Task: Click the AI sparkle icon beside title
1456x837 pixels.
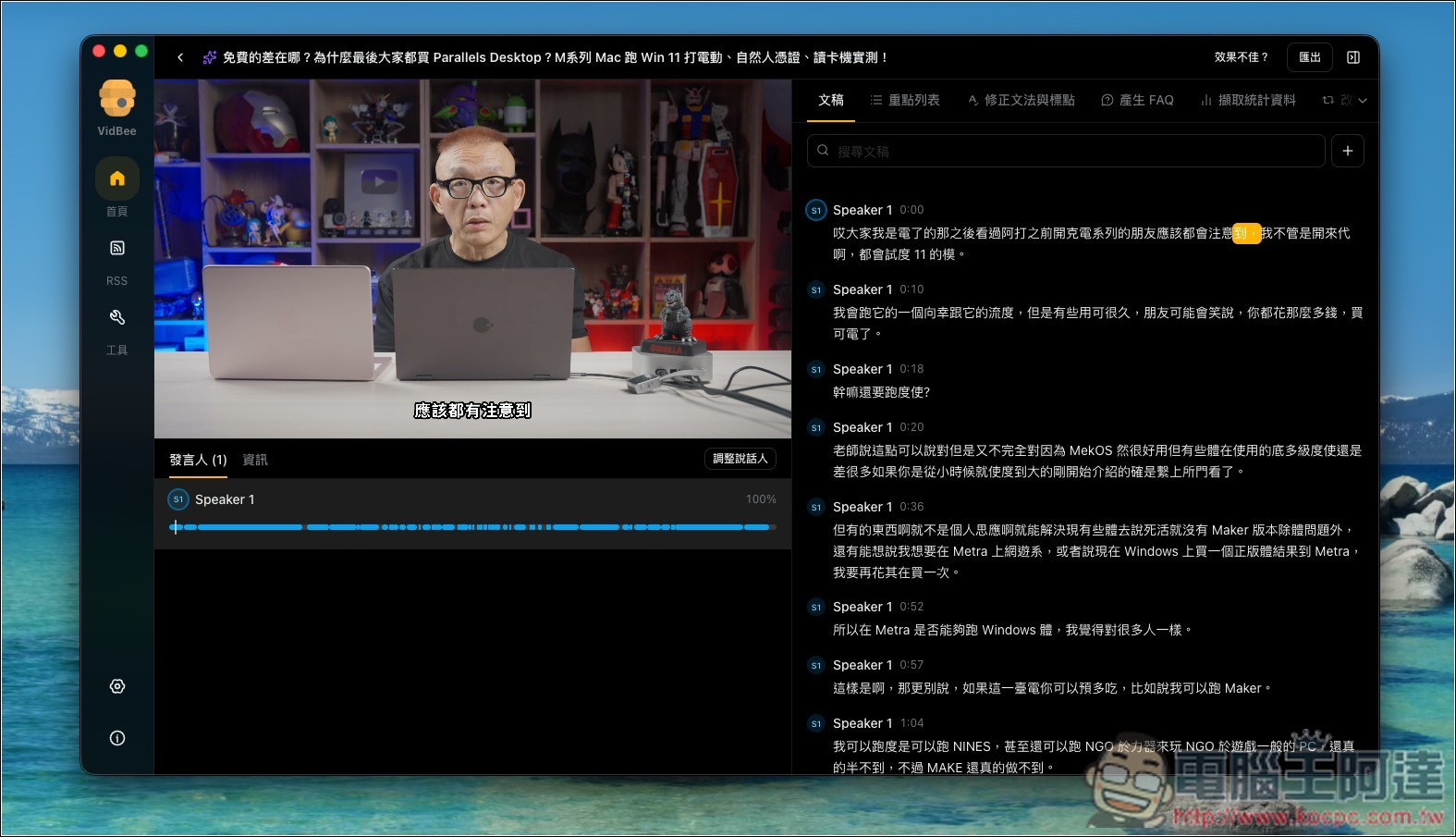Action: point(210,57)
